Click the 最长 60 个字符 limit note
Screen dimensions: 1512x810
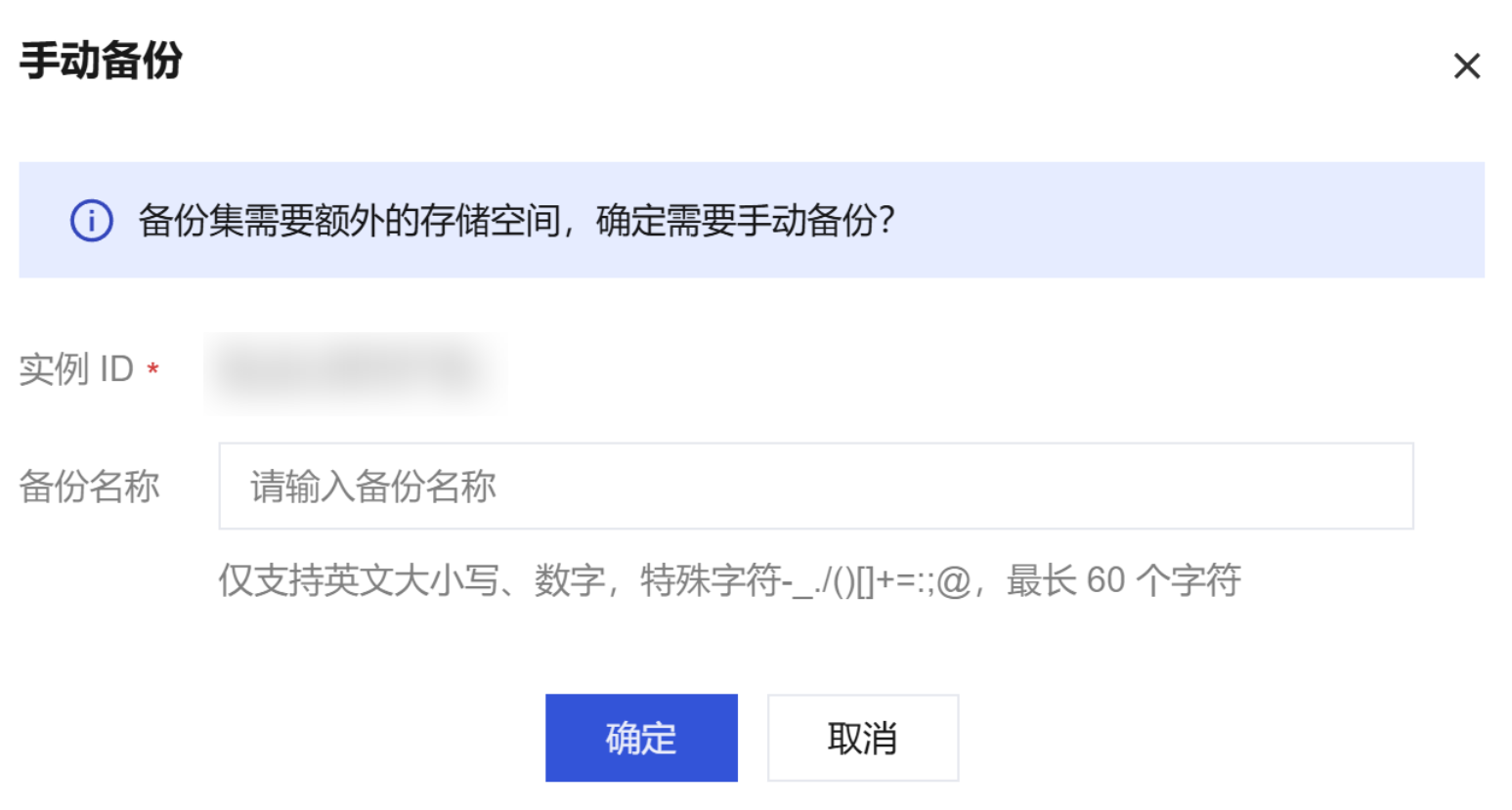pos(1124,580)
